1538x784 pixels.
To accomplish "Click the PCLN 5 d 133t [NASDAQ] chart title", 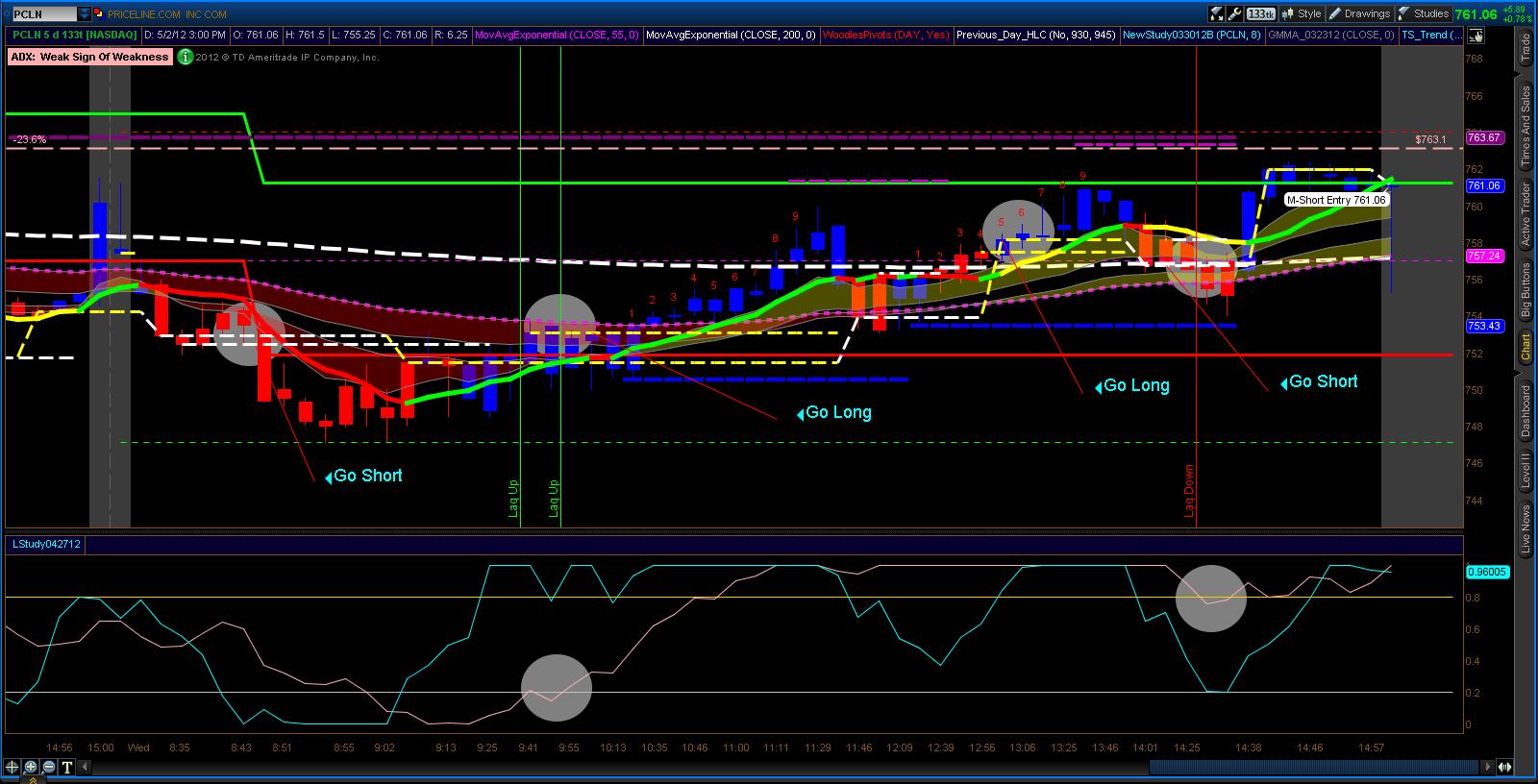I will tap(75, 36).
